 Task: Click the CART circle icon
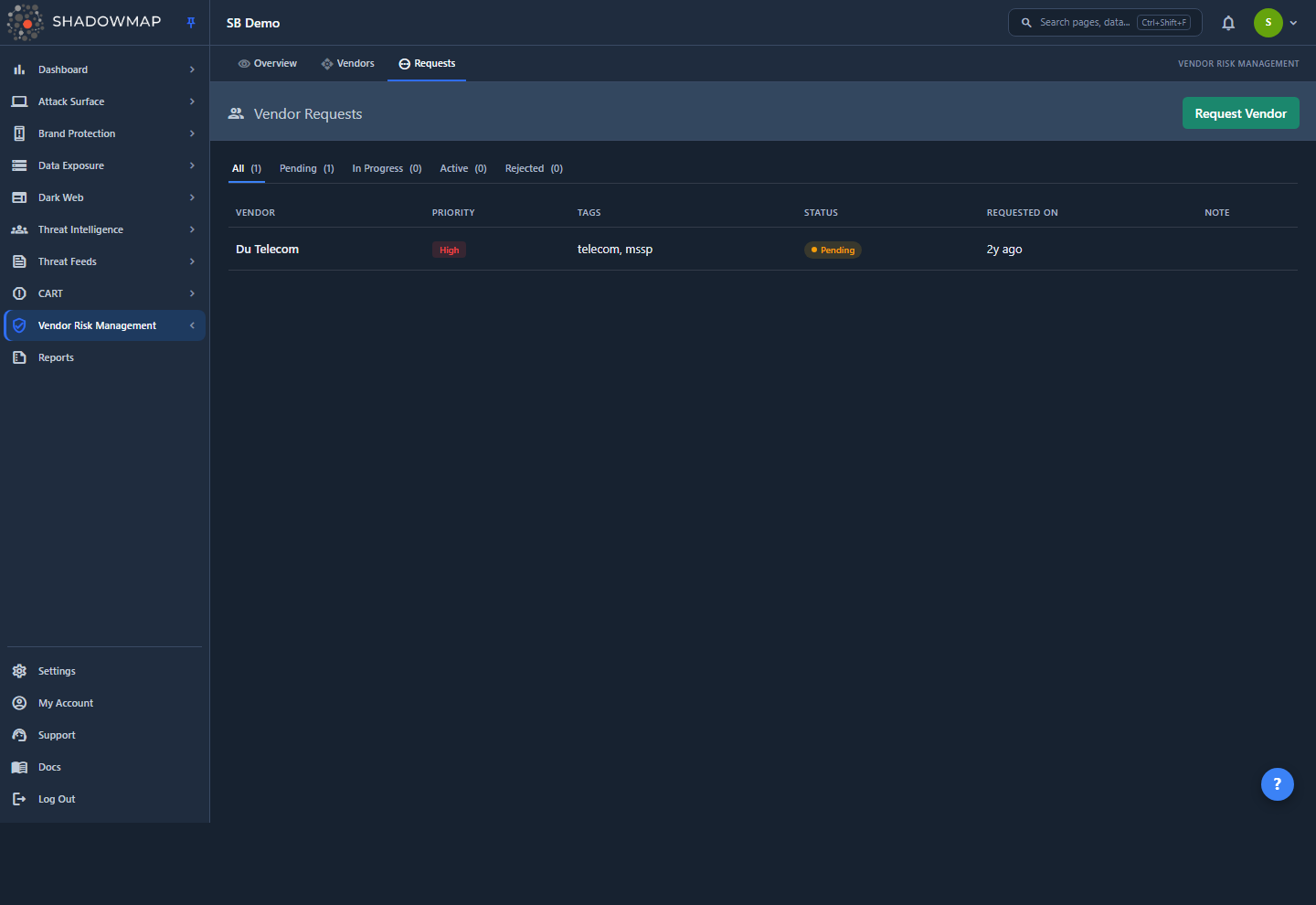tap(19, 293)
